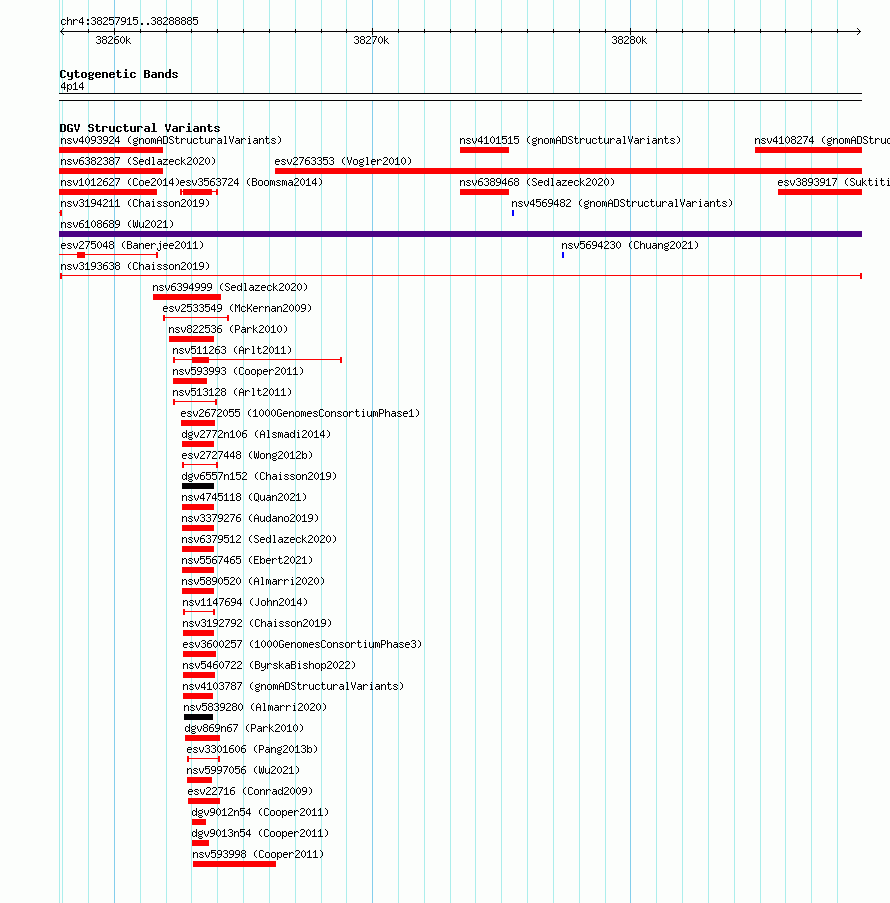The image size is (890, 903).
Task: Select the DGV Structural Variants track title
Action: 140,128
